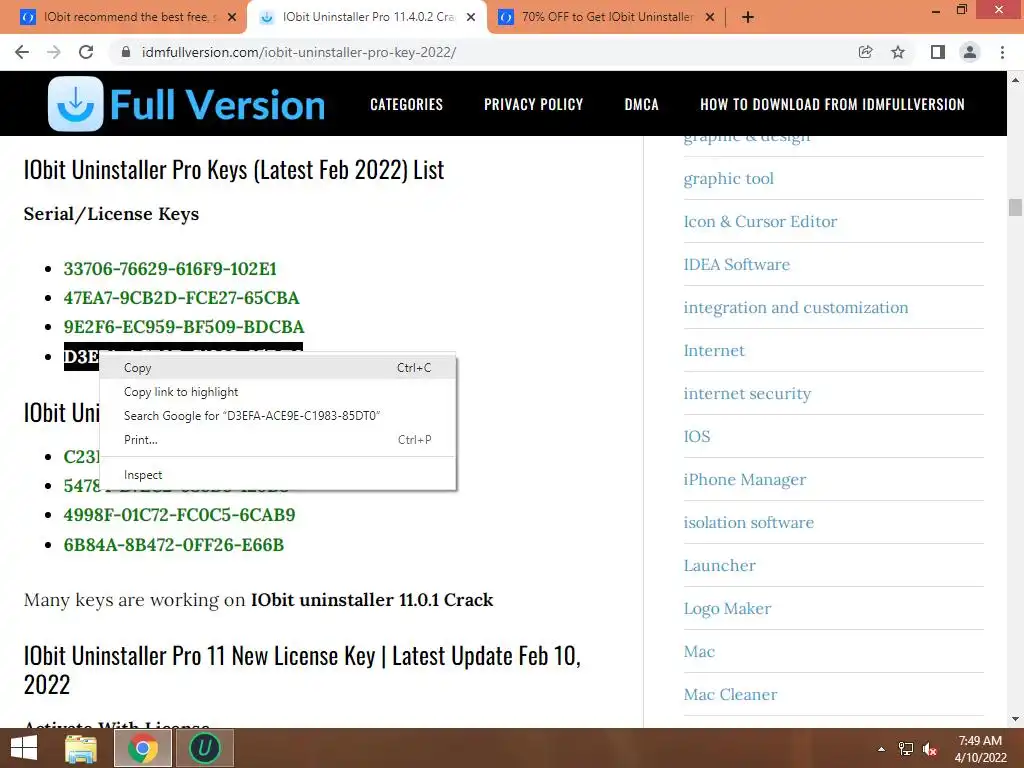Open 'Internet' sidebar category

pos(714,351)
